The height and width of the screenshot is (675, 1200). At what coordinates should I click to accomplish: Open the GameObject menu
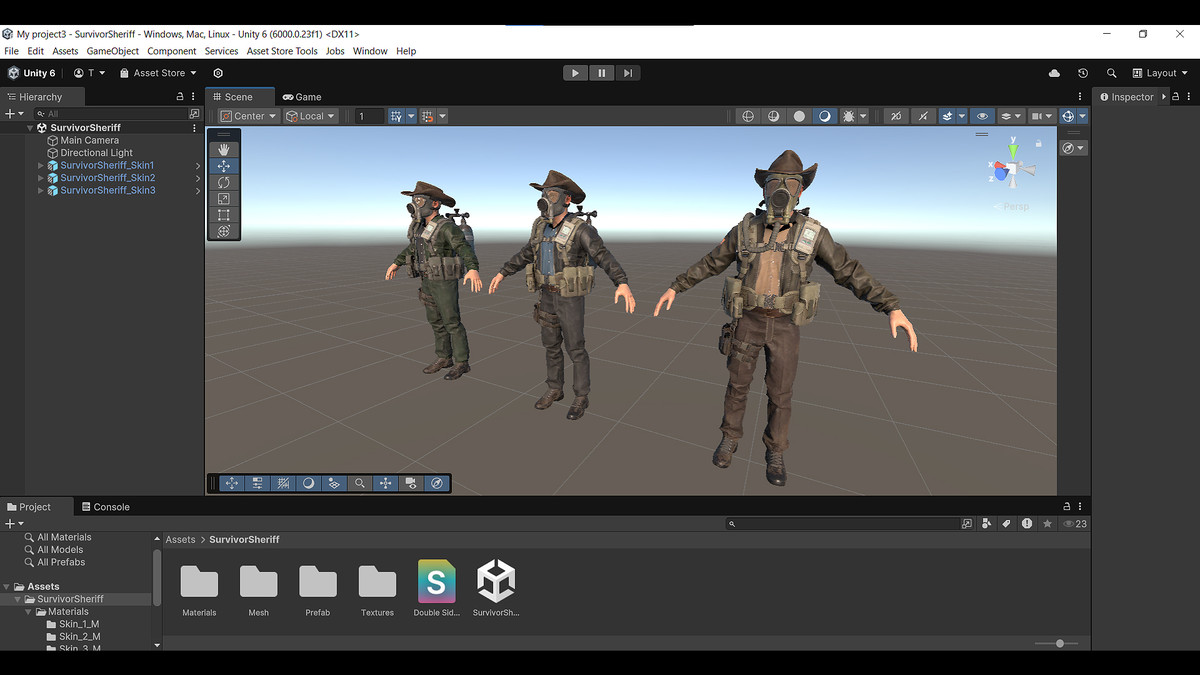[x=112, y=51]
